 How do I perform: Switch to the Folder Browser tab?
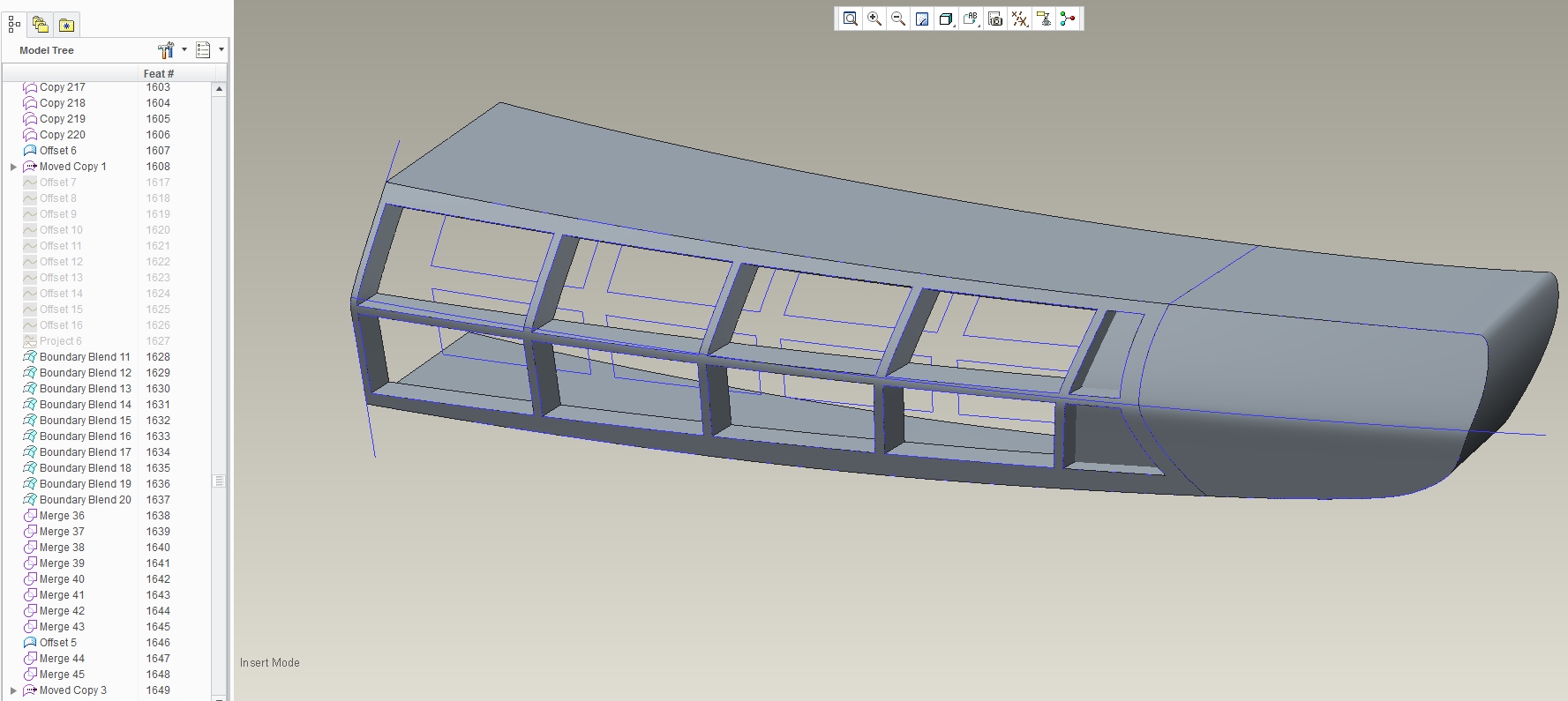[40, 25]
